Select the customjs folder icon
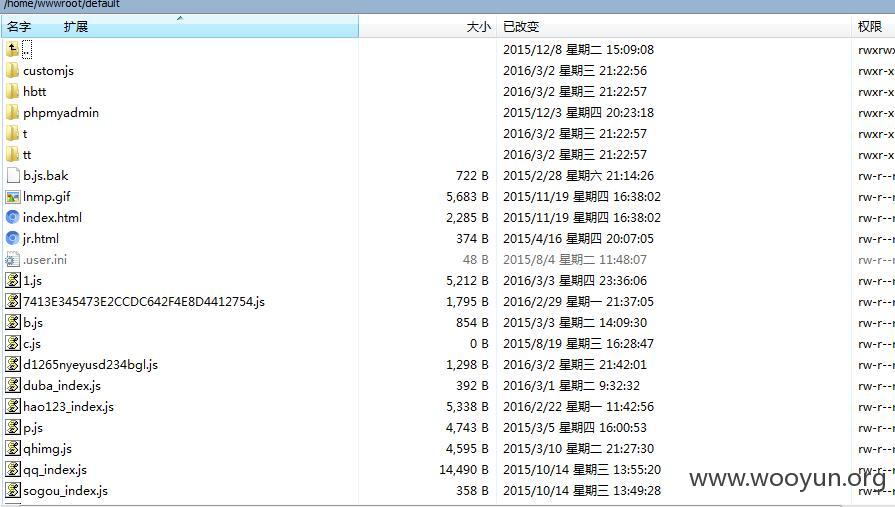 point(13,71)
